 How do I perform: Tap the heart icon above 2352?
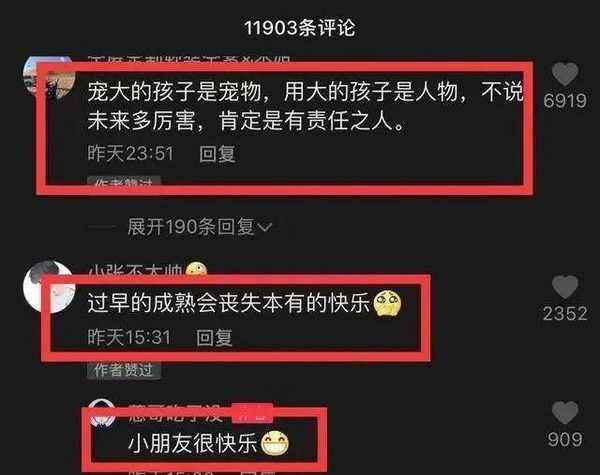565,287
